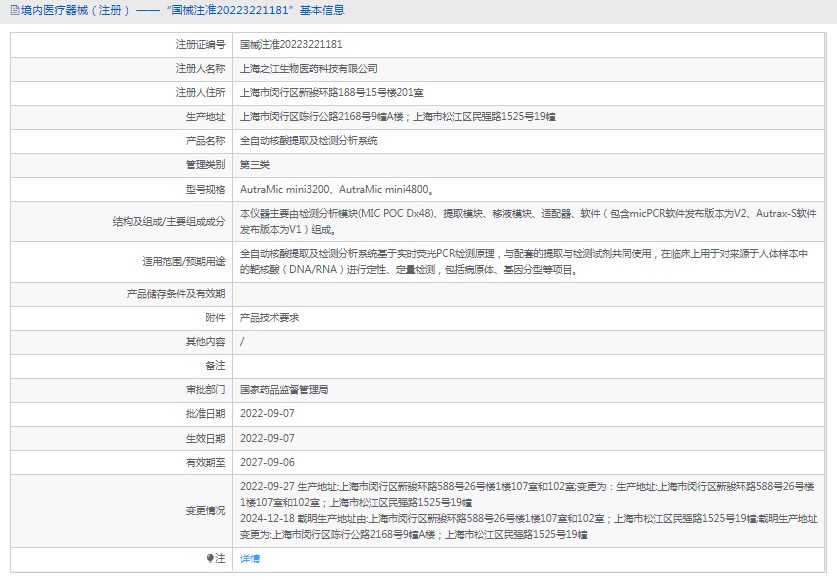The image size is (837, 580).
Task: Click the empty 产品储存条件及有效期 value cell
Action: pyautogui.click(x=530, y=293)
